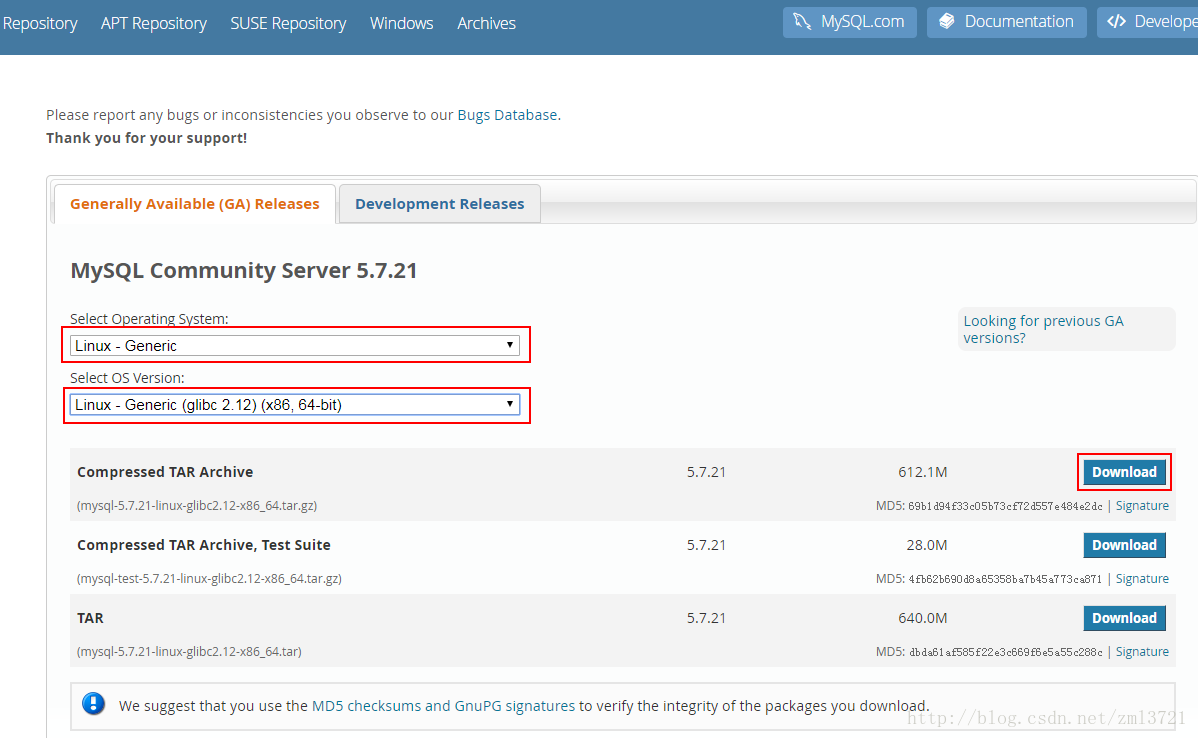Open Signature link for mysql-5.7.21 tar.gz
The image size is (1198, 738).
(x=1142, y=506)
